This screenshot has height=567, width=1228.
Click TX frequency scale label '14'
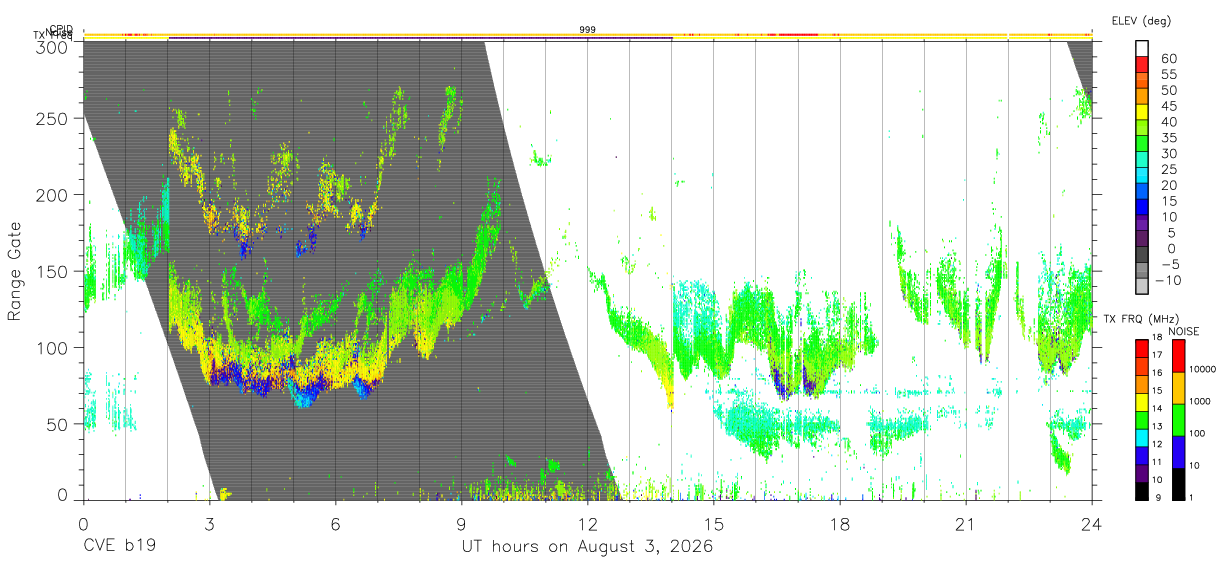click(x=1157, y=408)
